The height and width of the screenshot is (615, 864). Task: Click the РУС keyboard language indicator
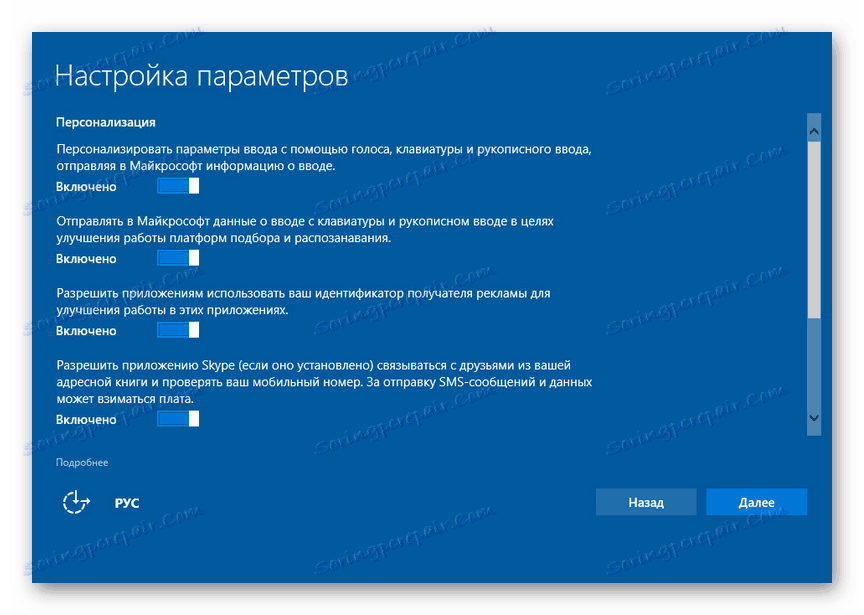127,502
